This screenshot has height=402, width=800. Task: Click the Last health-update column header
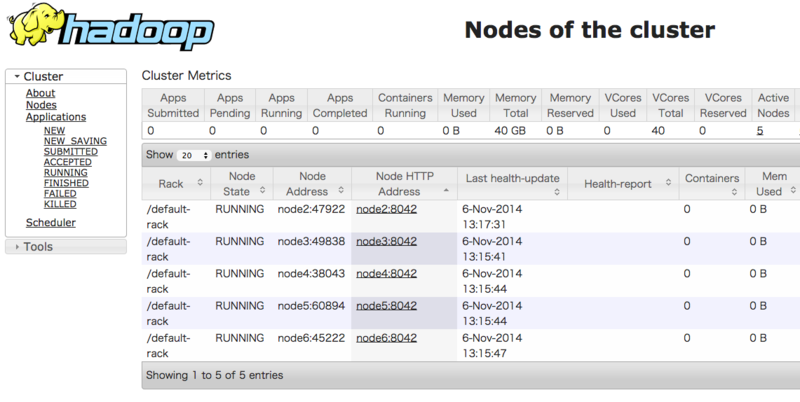[512, 184]
